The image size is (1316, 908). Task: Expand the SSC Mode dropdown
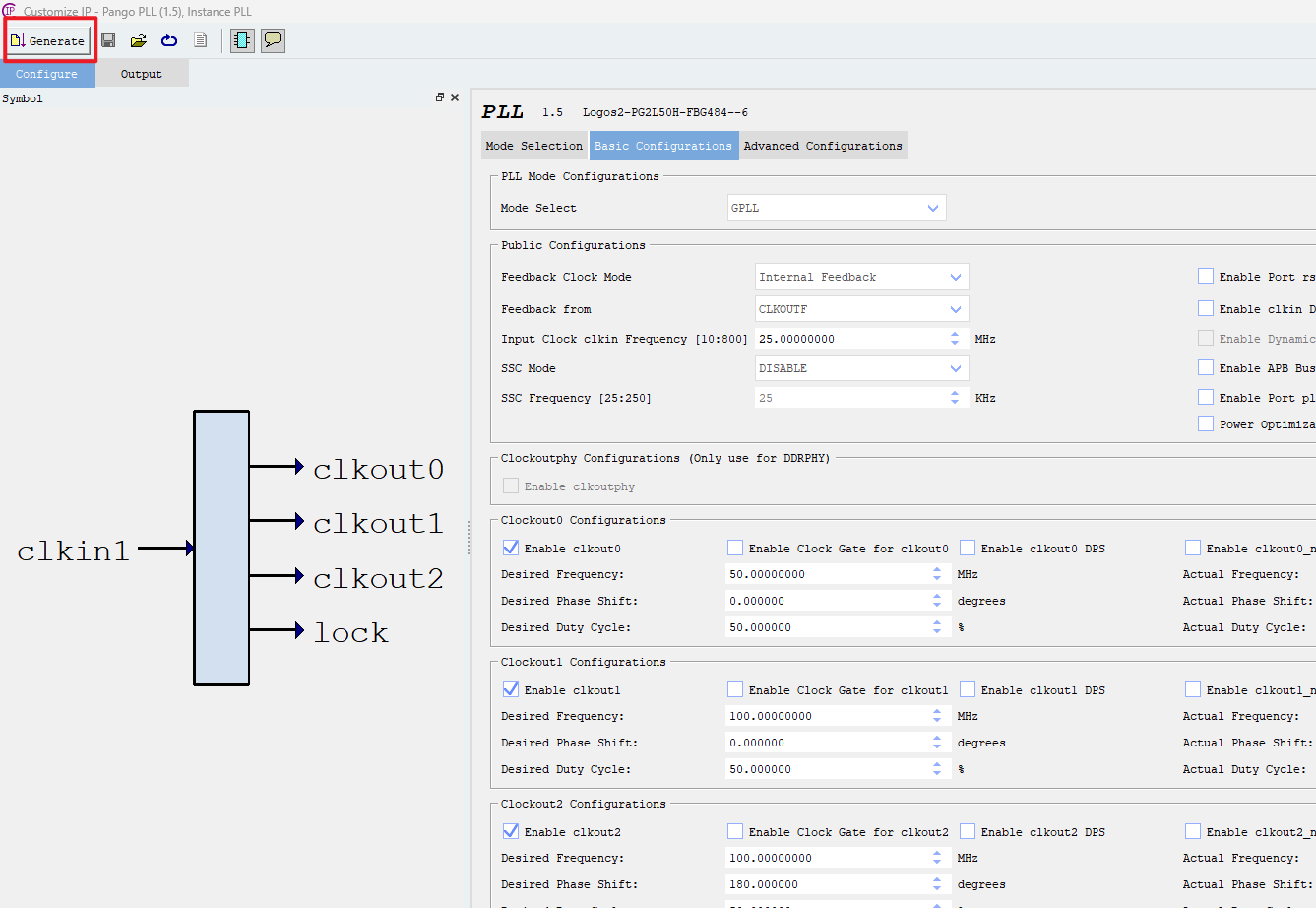pos(955,367)
